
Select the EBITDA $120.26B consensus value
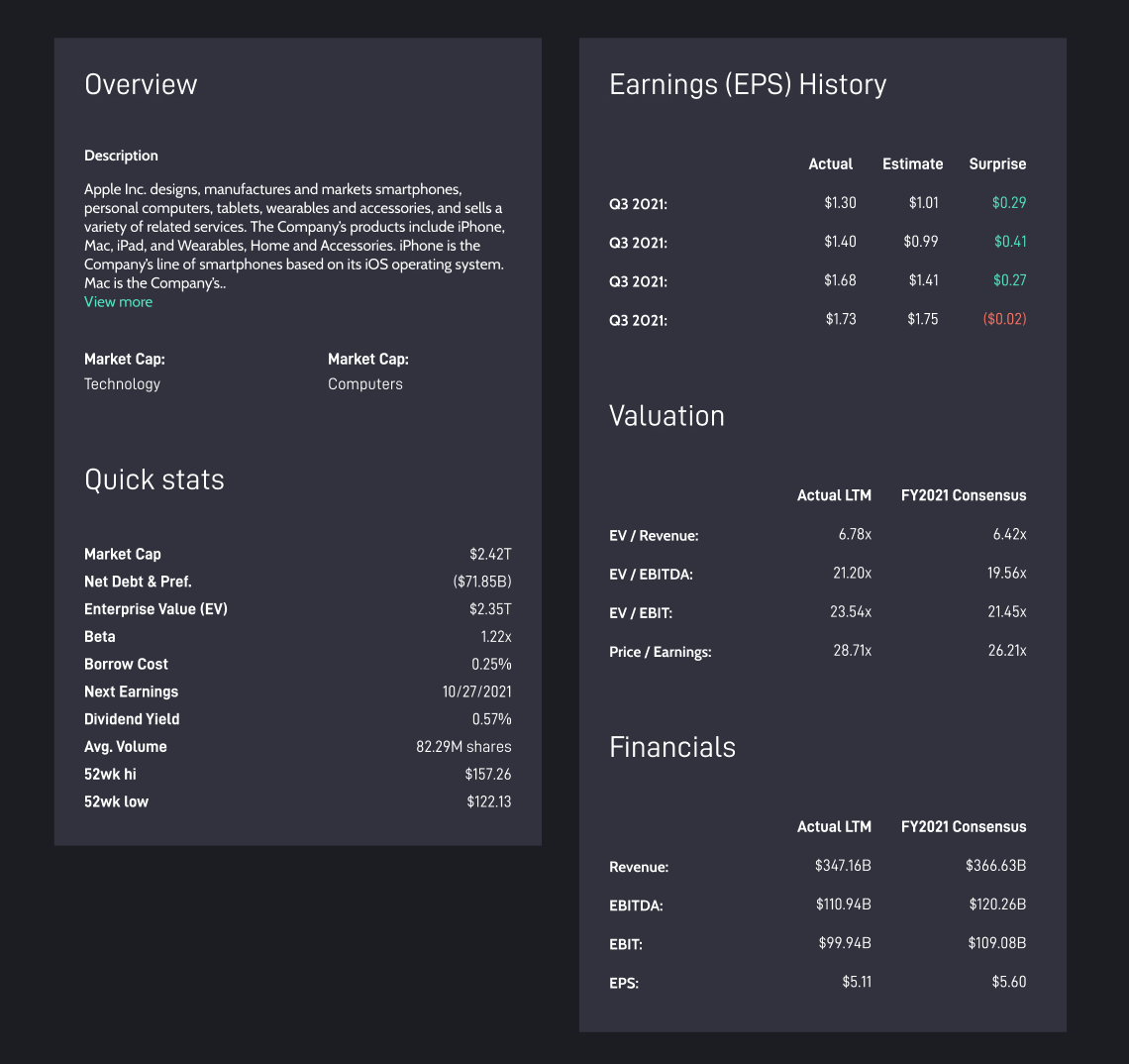[x=997, y=904]
